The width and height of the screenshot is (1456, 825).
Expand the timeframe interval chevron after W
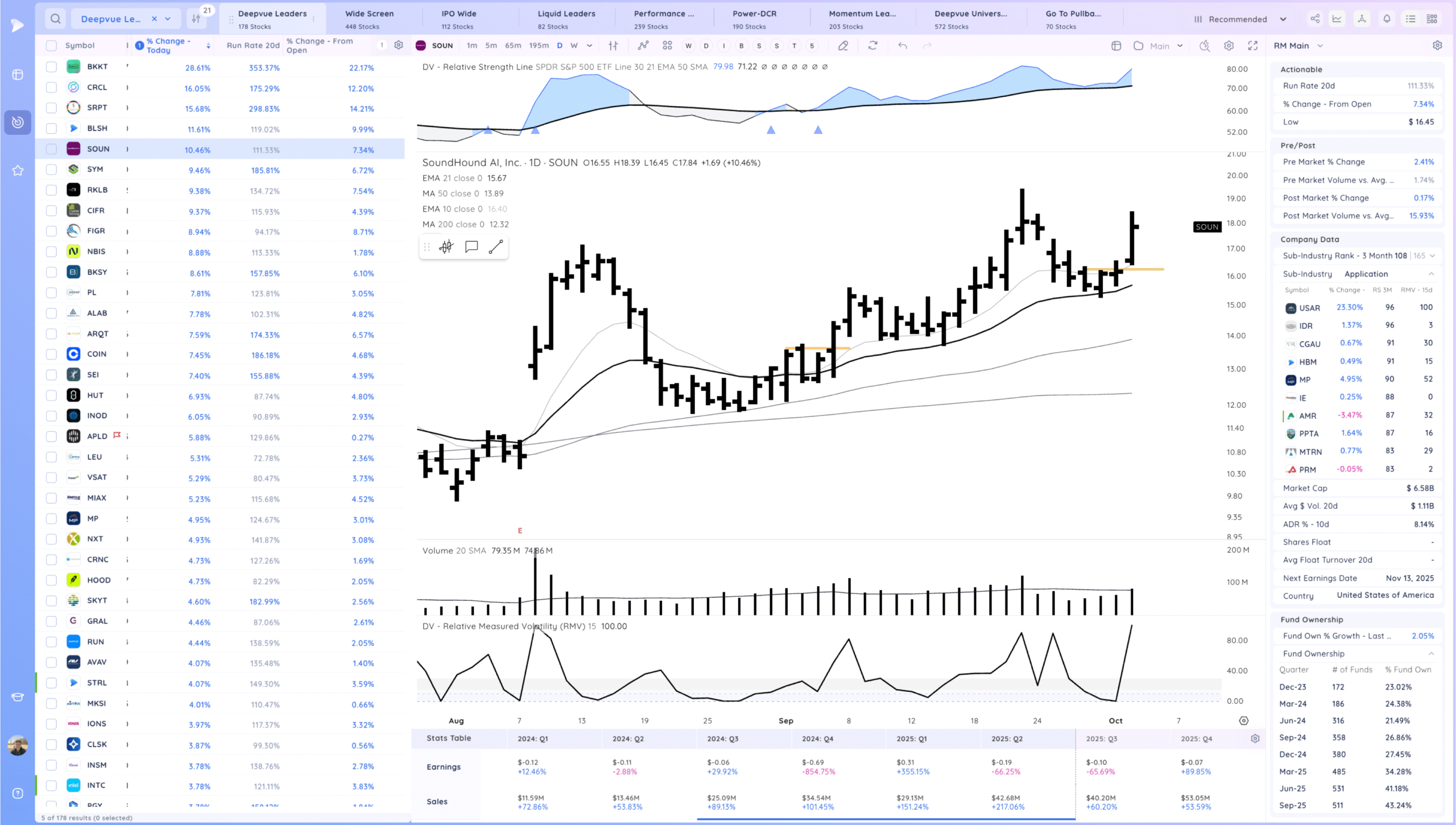(x=589, y=46)
